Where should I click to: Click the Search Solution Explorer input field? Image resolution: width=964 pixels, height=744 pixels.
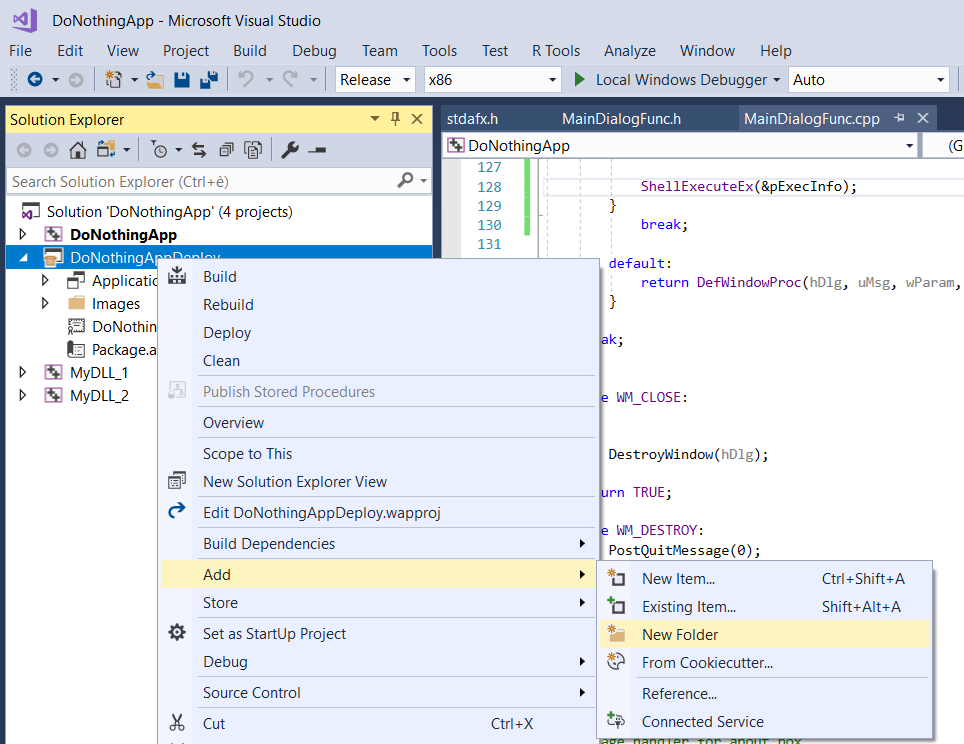[203, 181]
